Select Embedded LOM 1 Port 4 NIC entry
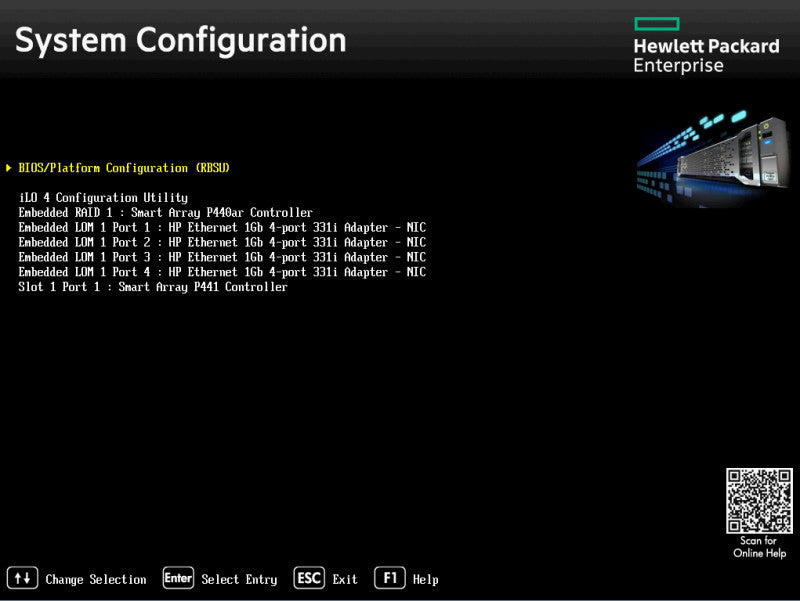This screenshot has height=601, width=800. [x=222, y=271]
